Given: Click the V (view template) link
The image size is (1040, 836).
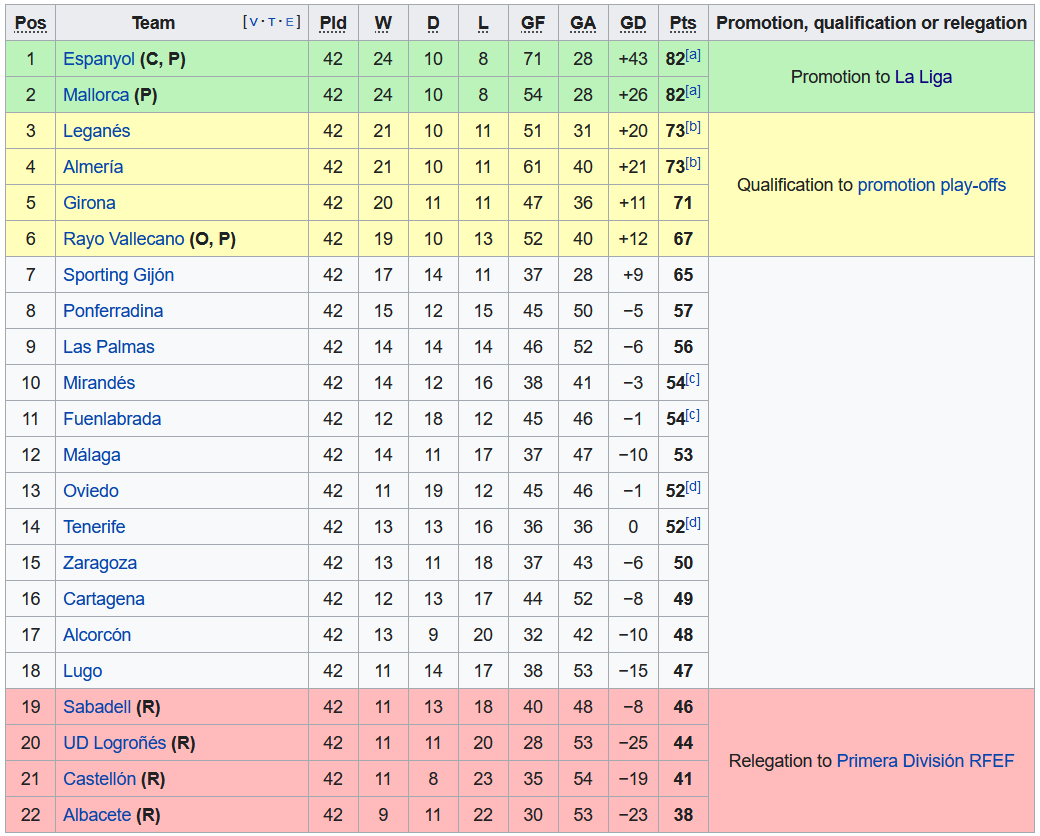Looking at the screenshot, I should point(252,22).
